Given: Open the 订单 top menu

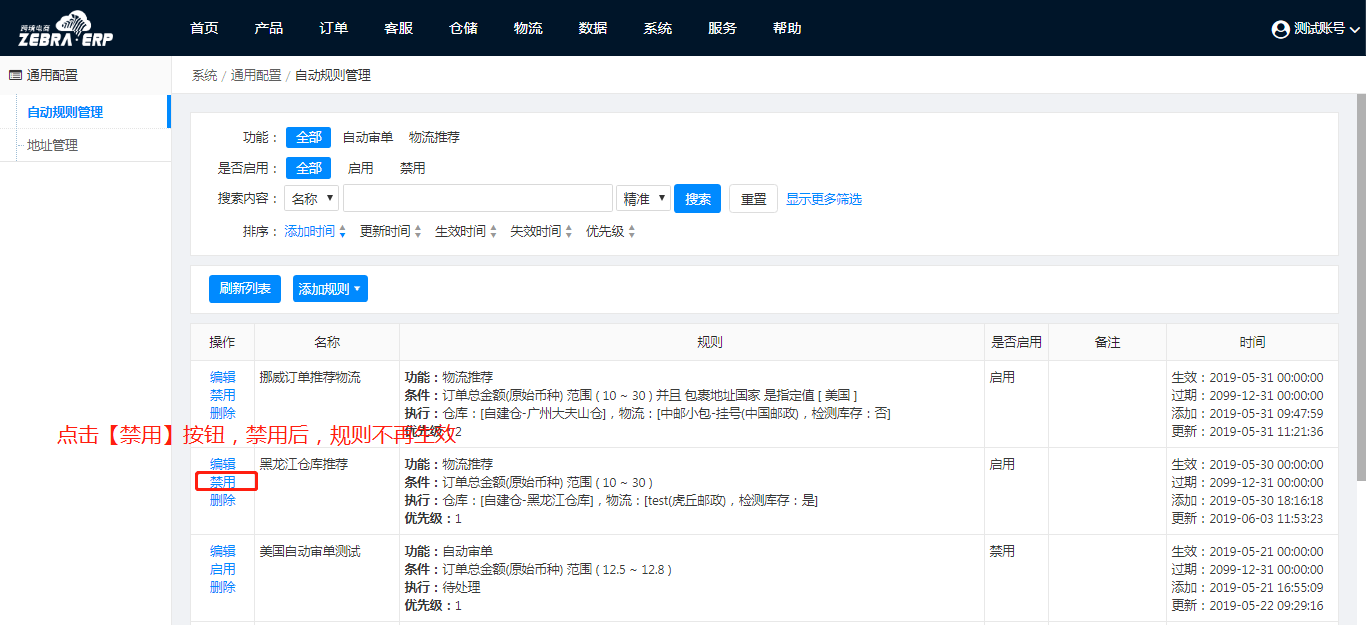Looking at the screenshot, I should click(x=334, y=28).
